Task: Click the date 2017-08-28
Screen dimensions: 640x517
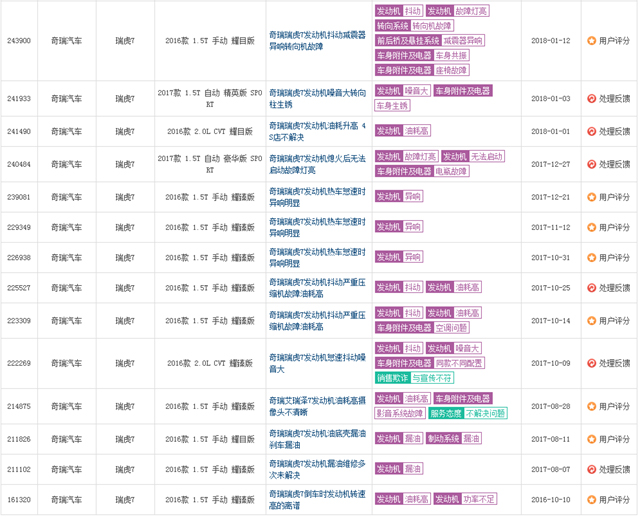Action: click(551, 406)
